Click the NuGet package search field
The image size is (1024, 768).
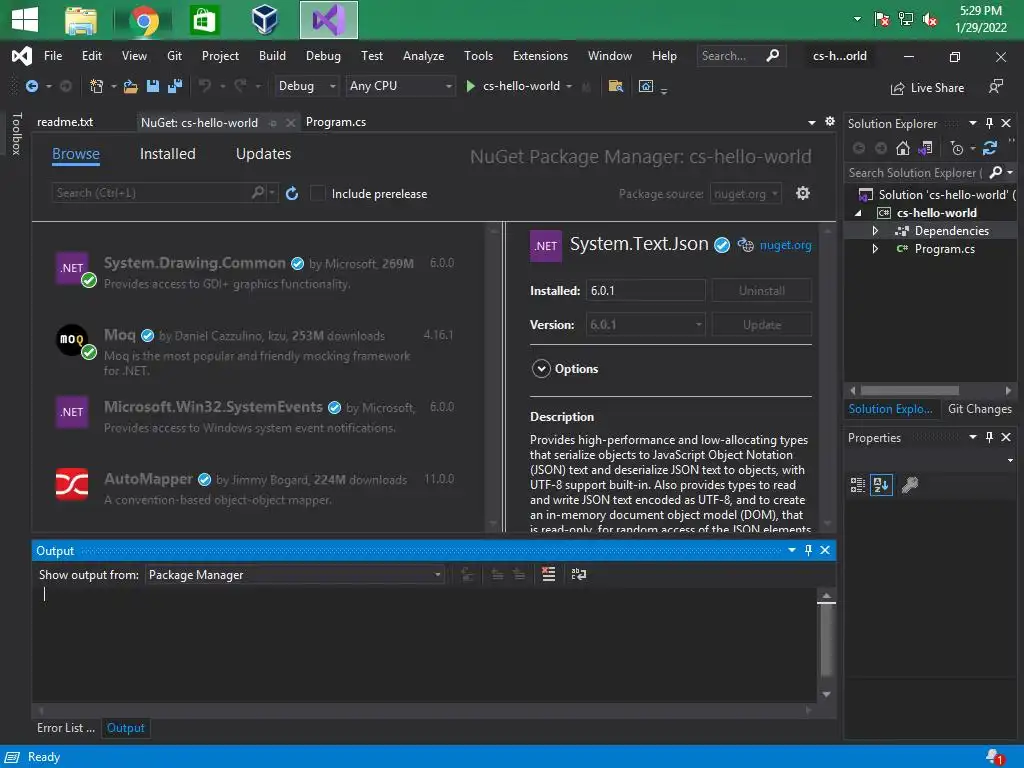[152, 193]
